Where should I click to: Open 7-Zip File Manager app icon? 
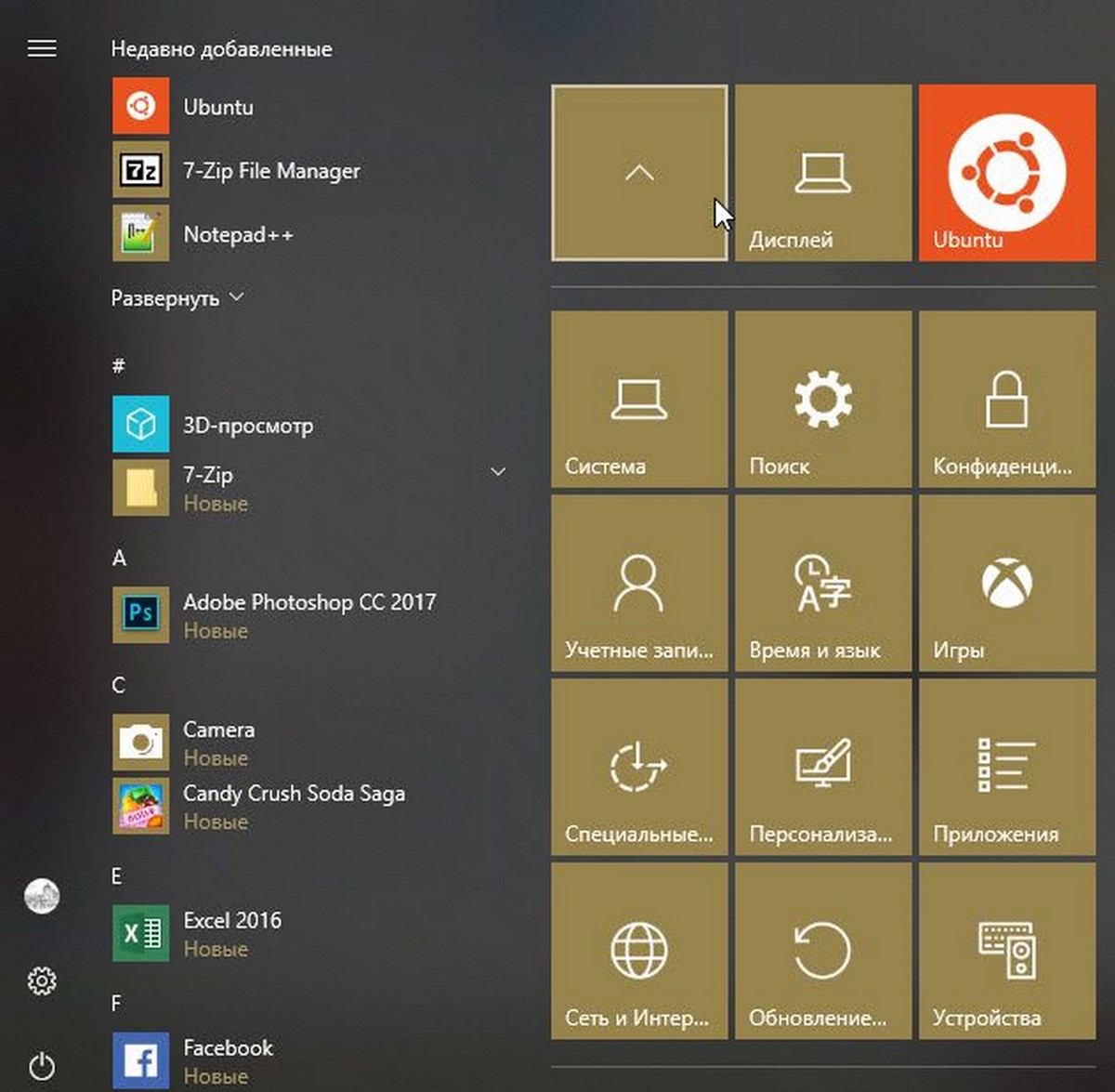click(141, 170)
